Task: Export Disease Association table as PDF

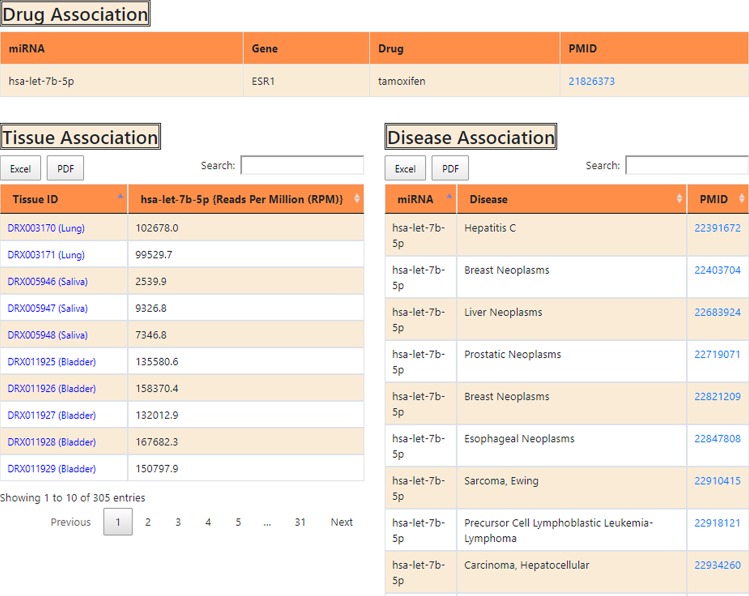Action: (x=450, y=169)
